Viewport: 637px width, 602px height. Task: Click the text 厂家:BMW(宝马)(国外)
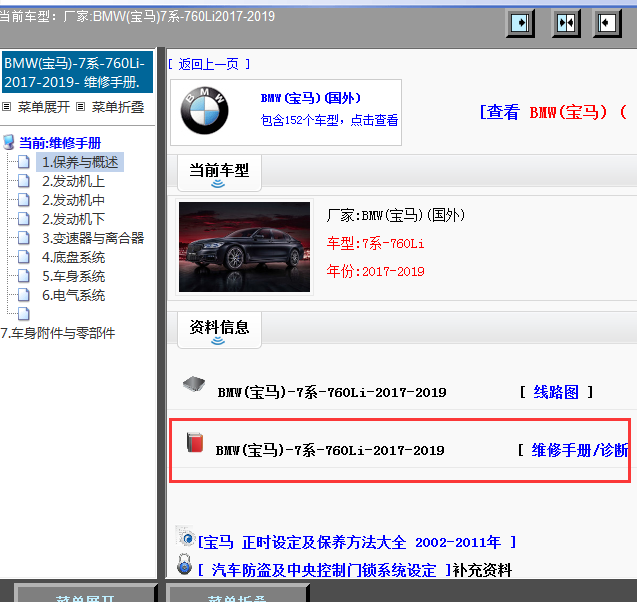coord(396,215)
